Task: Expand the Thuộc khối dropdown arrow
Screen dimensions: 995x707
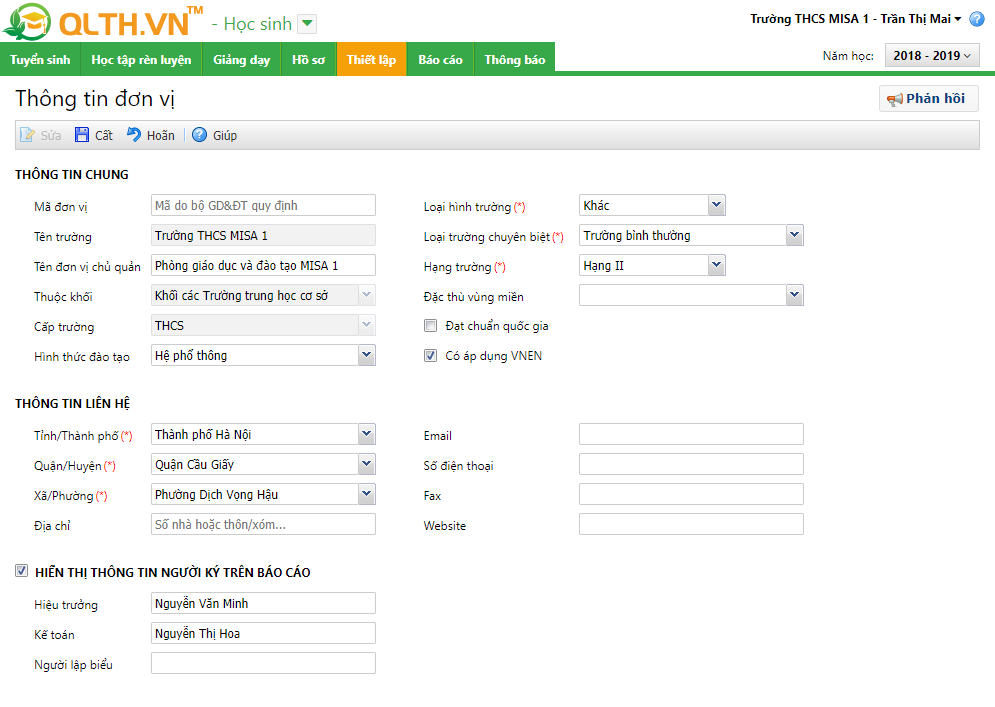Action: (366, 294)
